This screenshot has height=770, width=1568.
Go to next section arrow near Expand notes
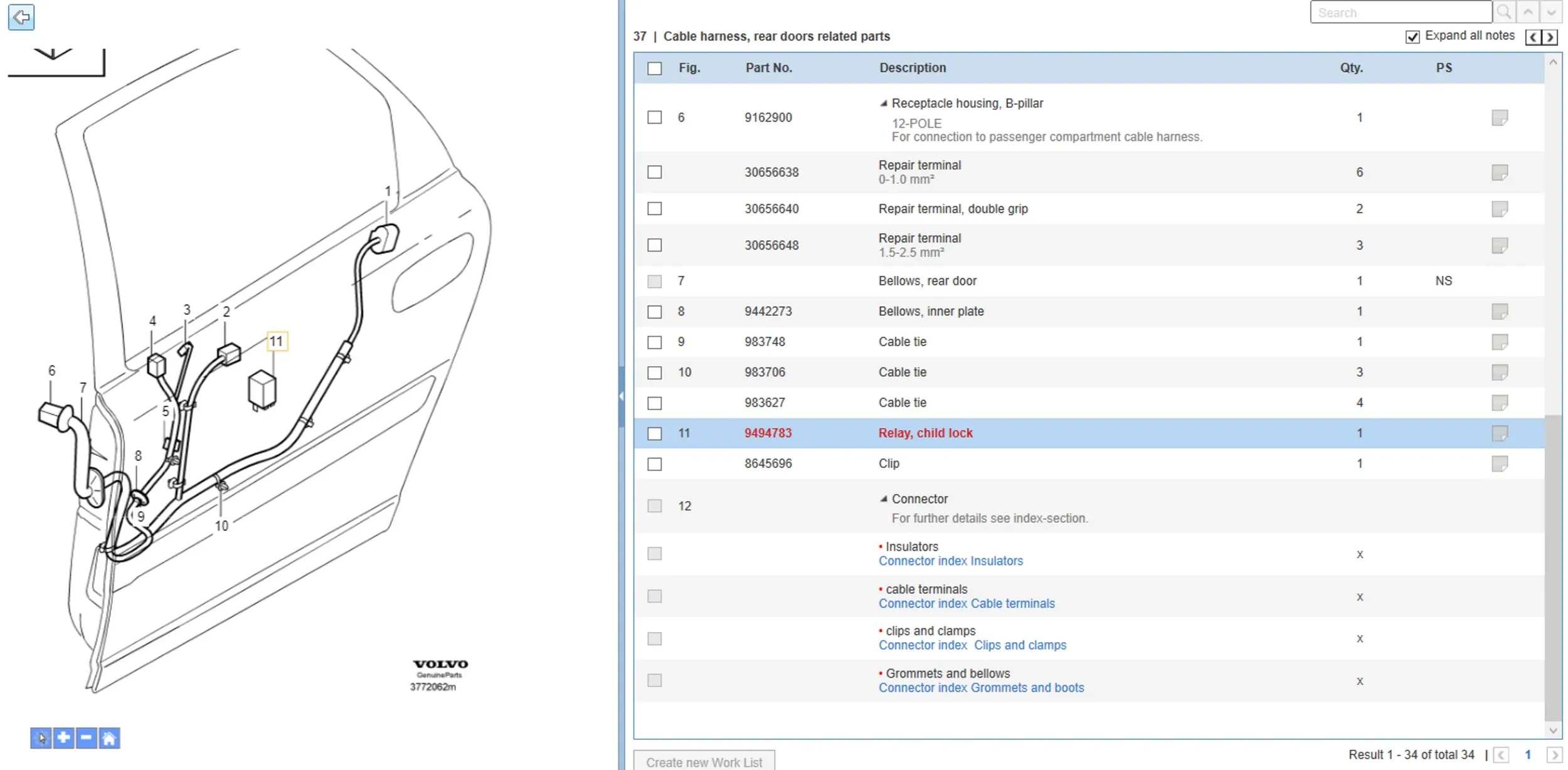(x=1550, y=37)
